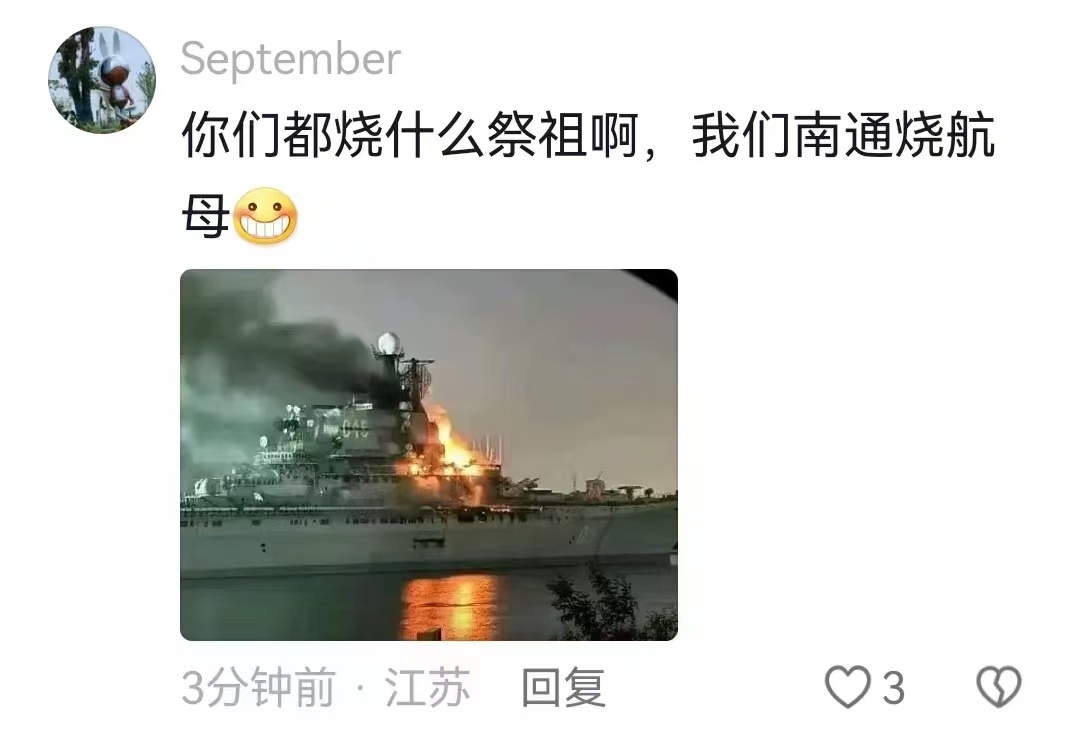Viewport: 1080px width, 732px height.
Task: Open the September username profile link
Action: pos(290,59)
